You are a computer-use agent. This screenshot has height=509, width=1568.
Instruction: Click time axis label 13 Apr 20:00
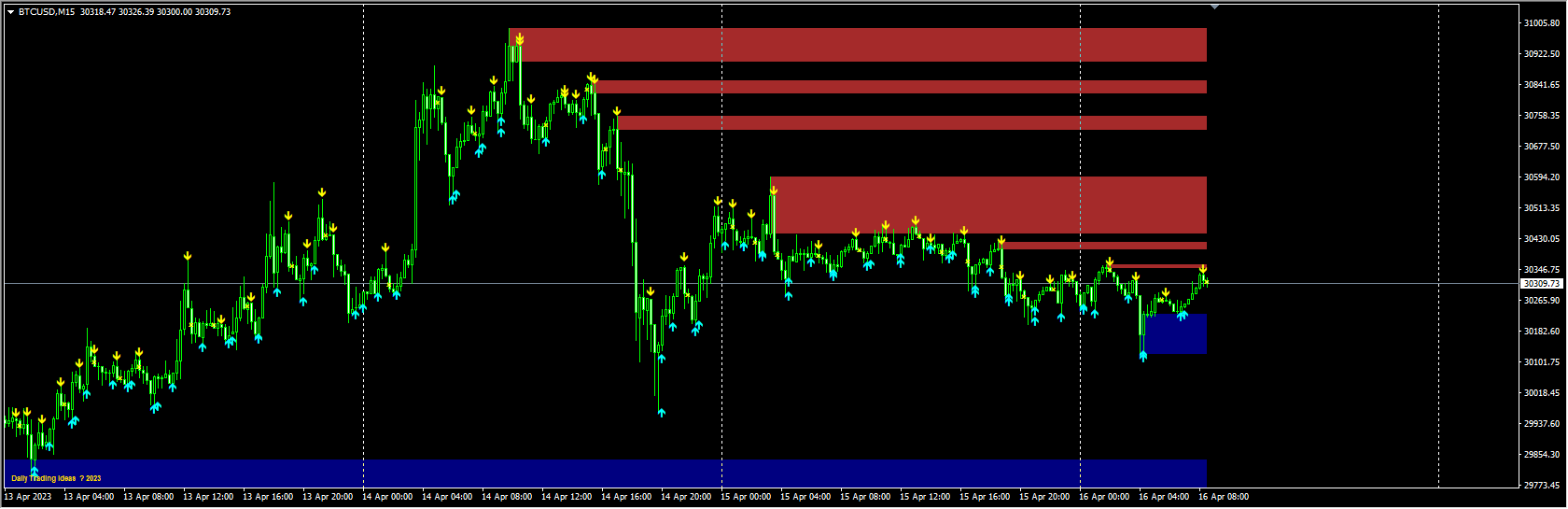point(328,497)
